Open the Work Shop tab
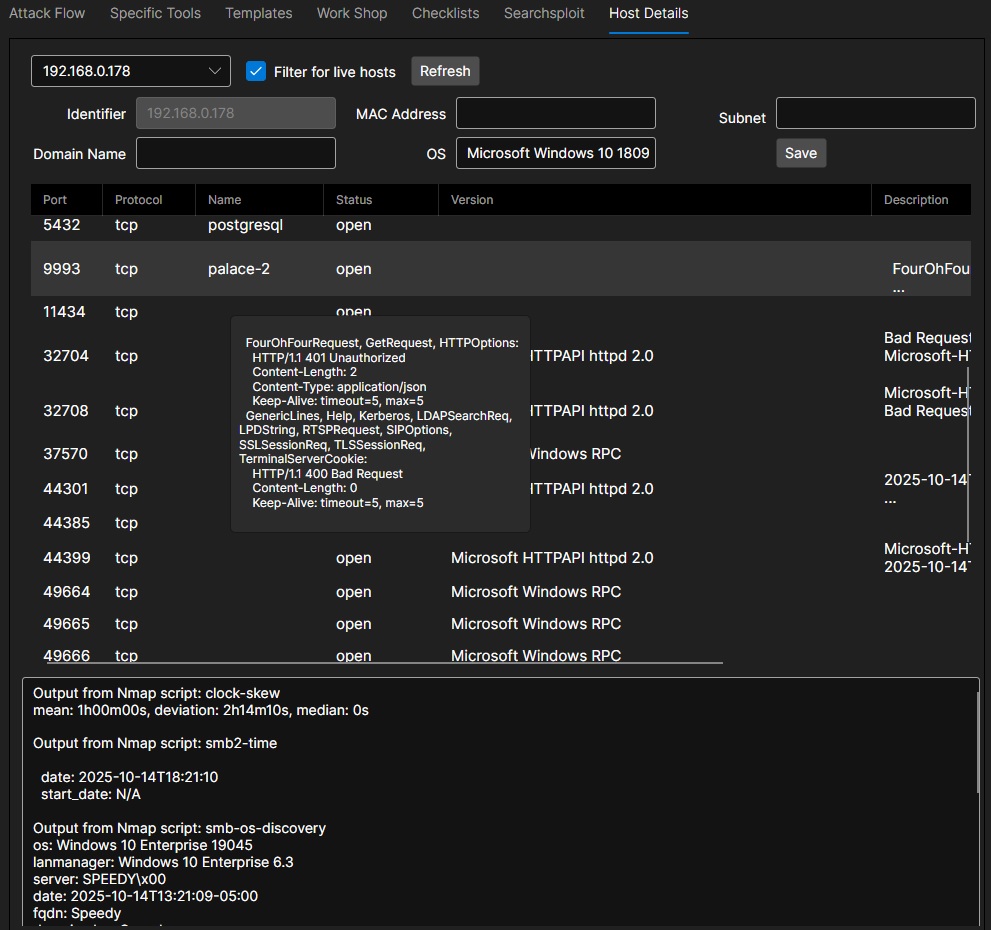This screenshot has height=930, width=991. tap(351, 13)
